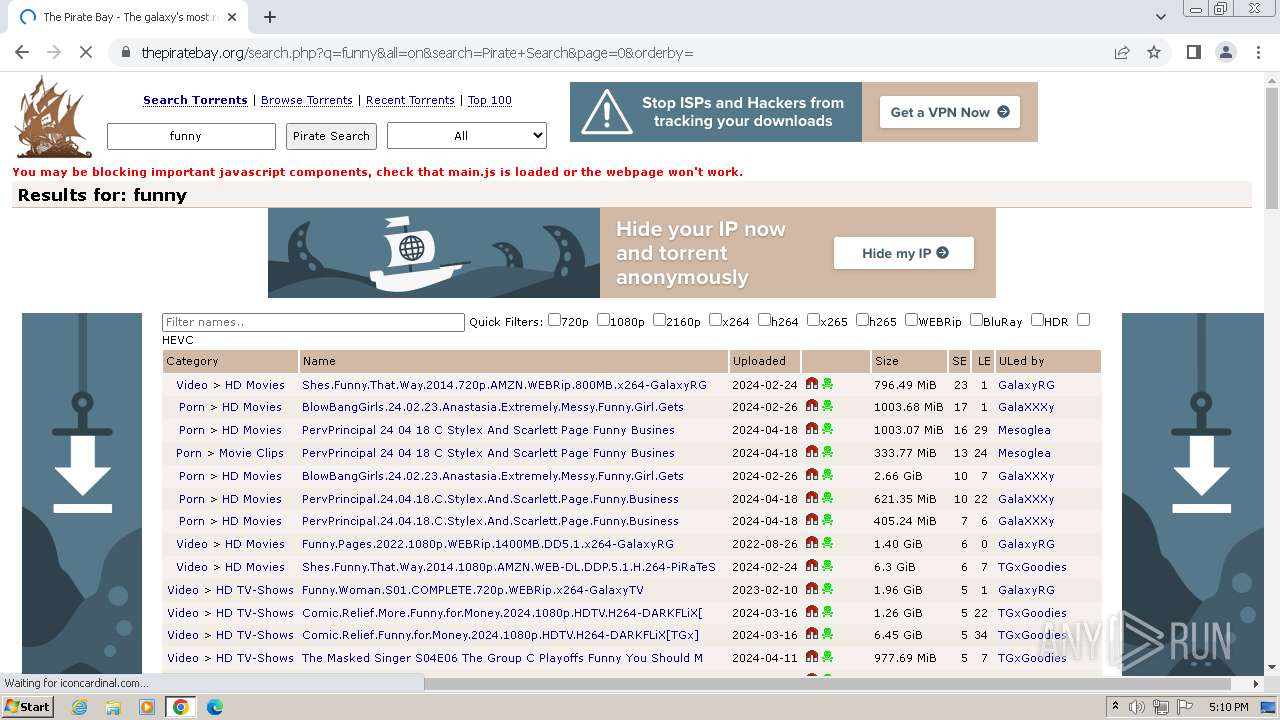Sort results by the LE leechers column
This screenshot has width=1280, height=720.
click(984, 361)
